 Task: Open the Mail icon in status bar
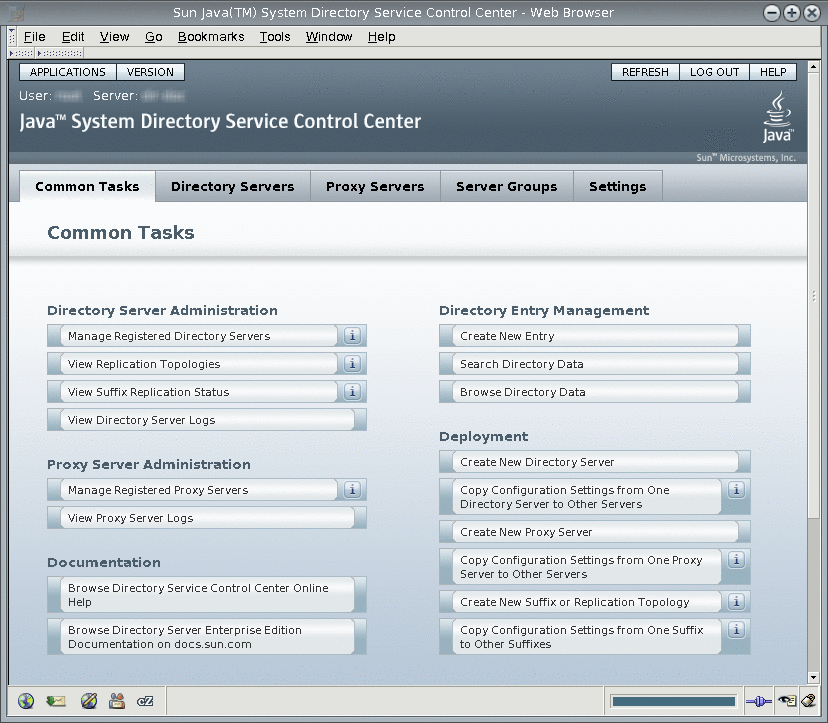56,701
